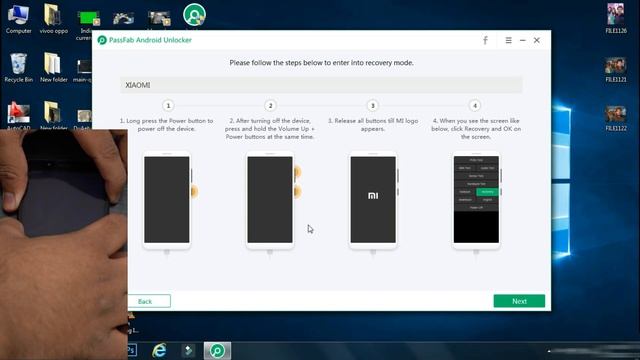
Task: Open the hamburger menu in PassFab title bar
Action: (508, 40)
